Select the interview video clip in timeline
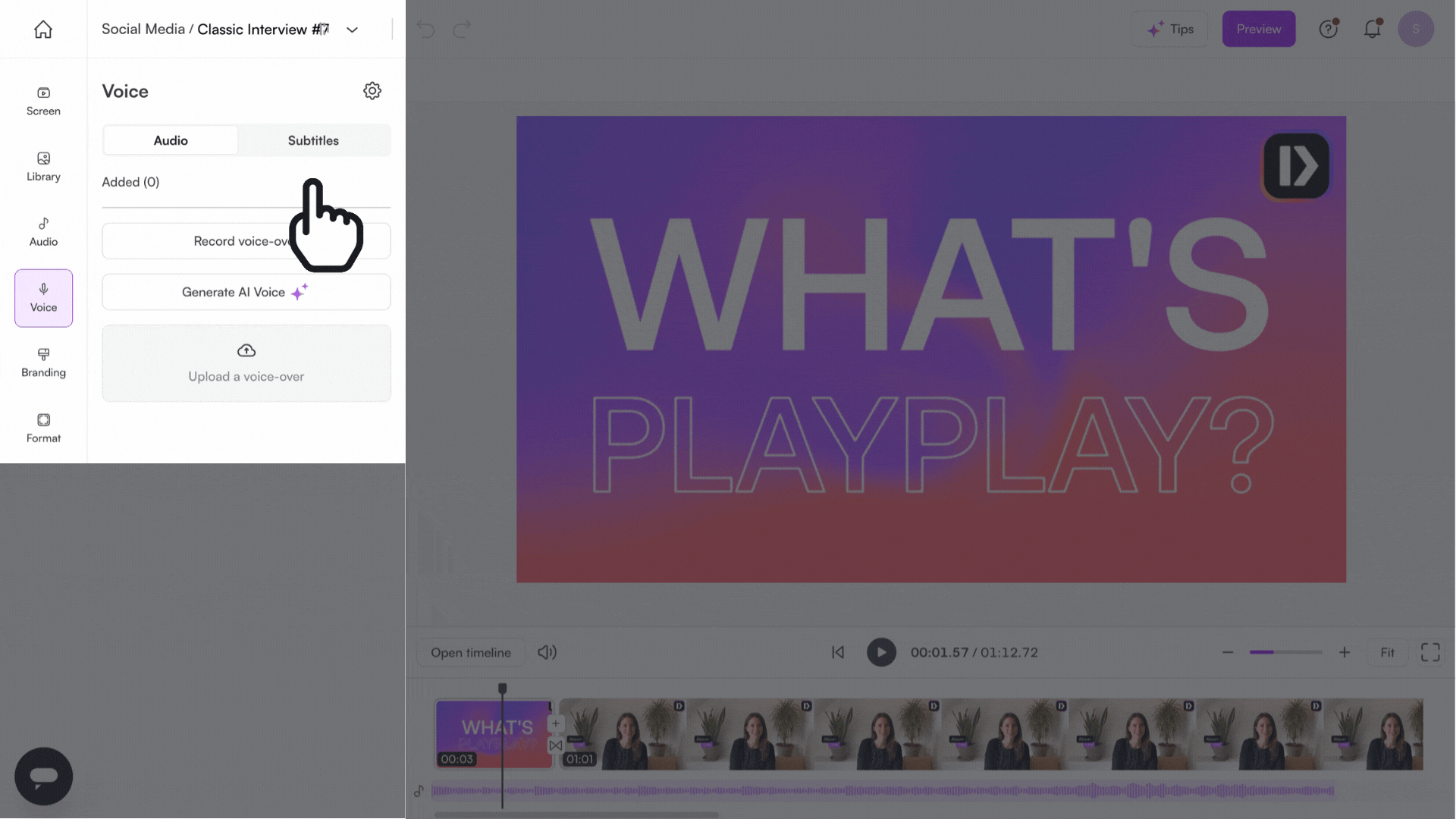This screenshot has width=1456, height=819. [991, 734]
